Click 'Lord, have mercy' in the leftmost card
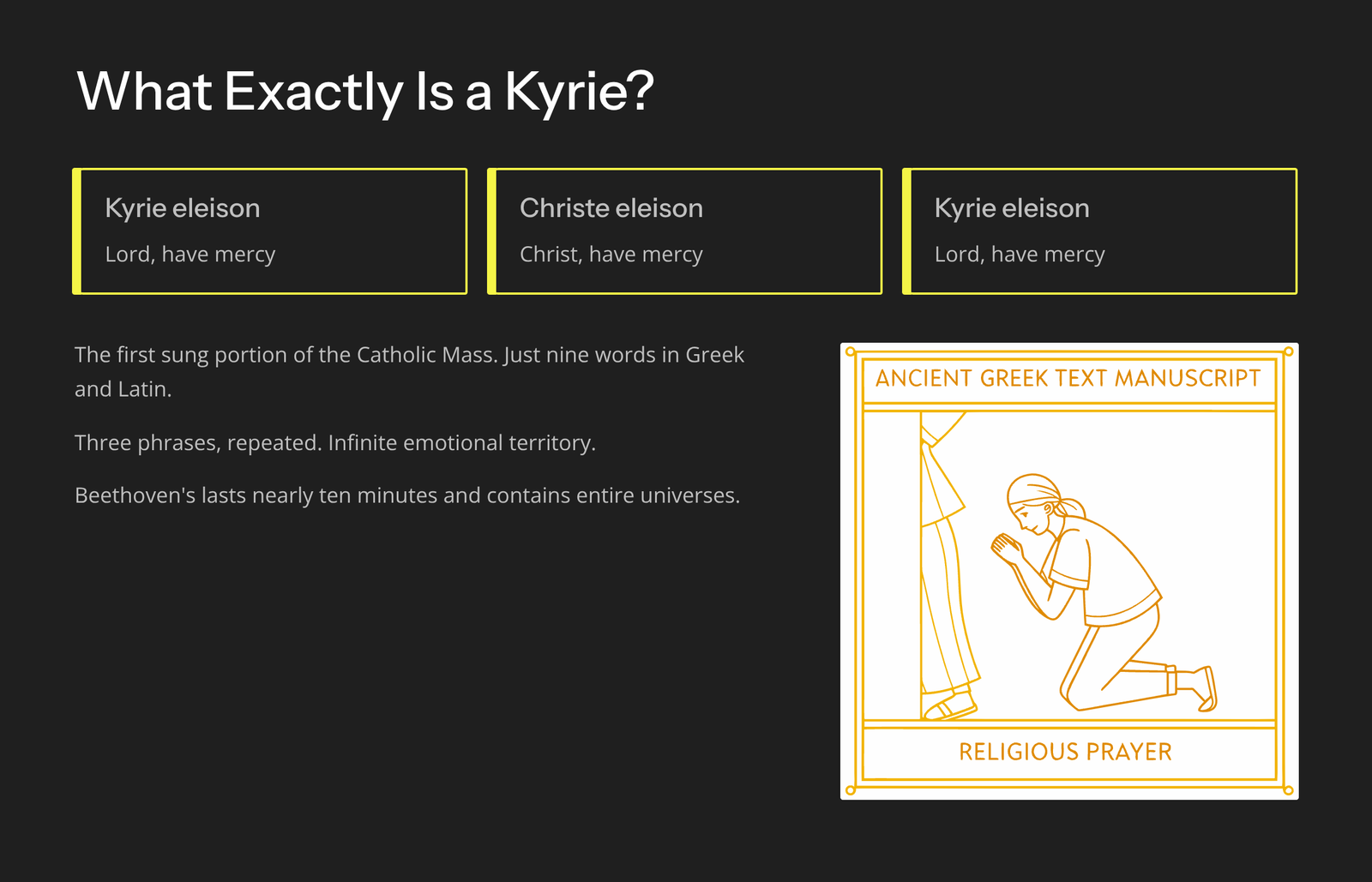Image resolution: width=1372 pixels, height=882 pixels. 190,255
